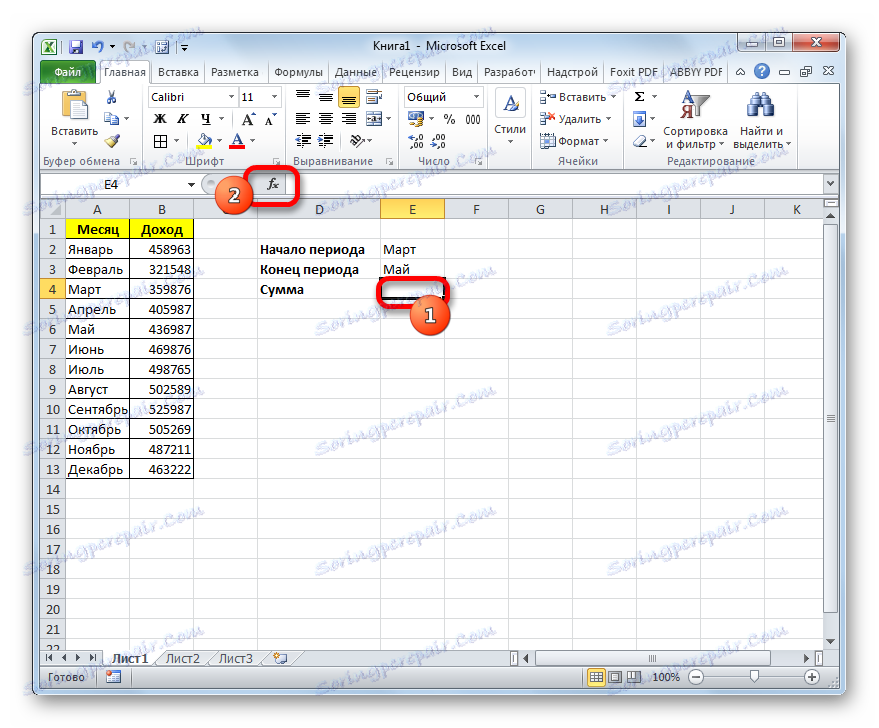Align text to middle of cell
879x728 pixels.
pos(326,98)
